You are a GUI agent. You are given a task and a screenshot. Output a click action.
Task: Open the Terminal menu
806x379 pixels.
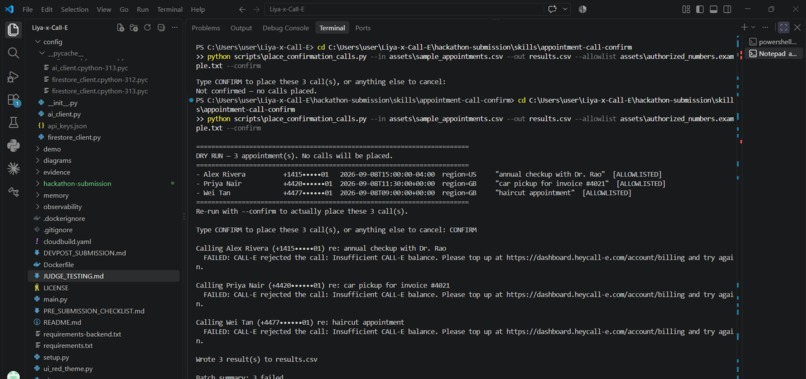(170, 9)
